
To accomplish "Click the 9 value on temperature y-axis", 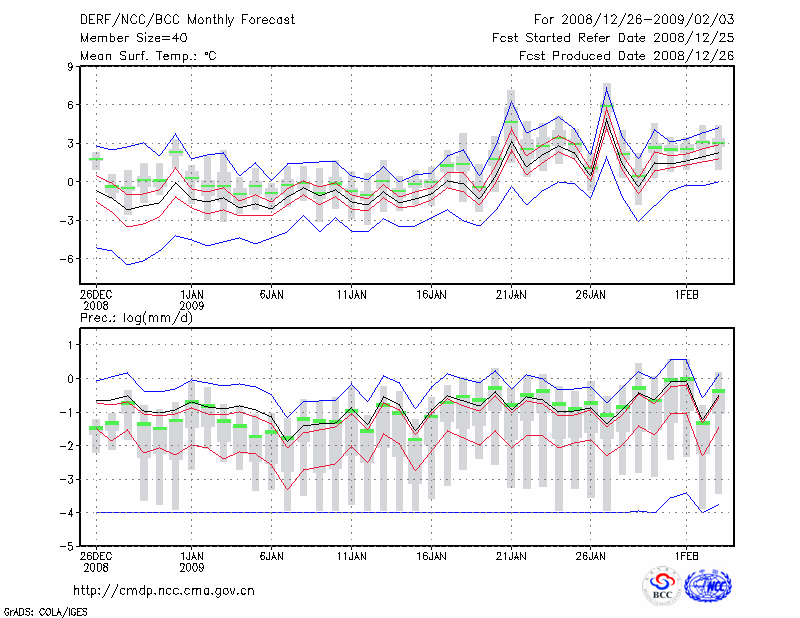I will (x=71, y=67).
